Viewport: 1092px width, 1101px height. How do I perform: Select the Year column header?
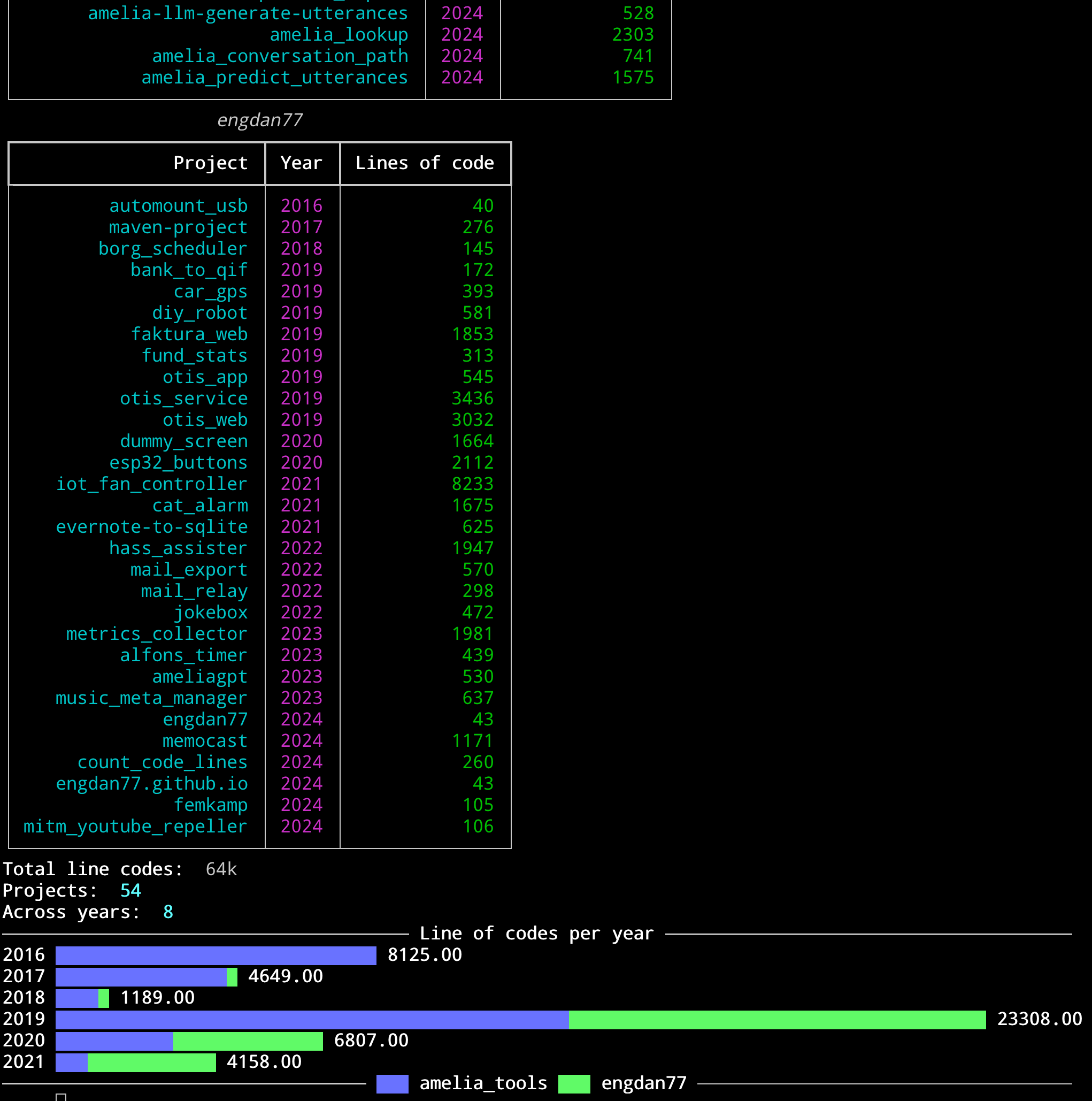click(x=301, y=163)
